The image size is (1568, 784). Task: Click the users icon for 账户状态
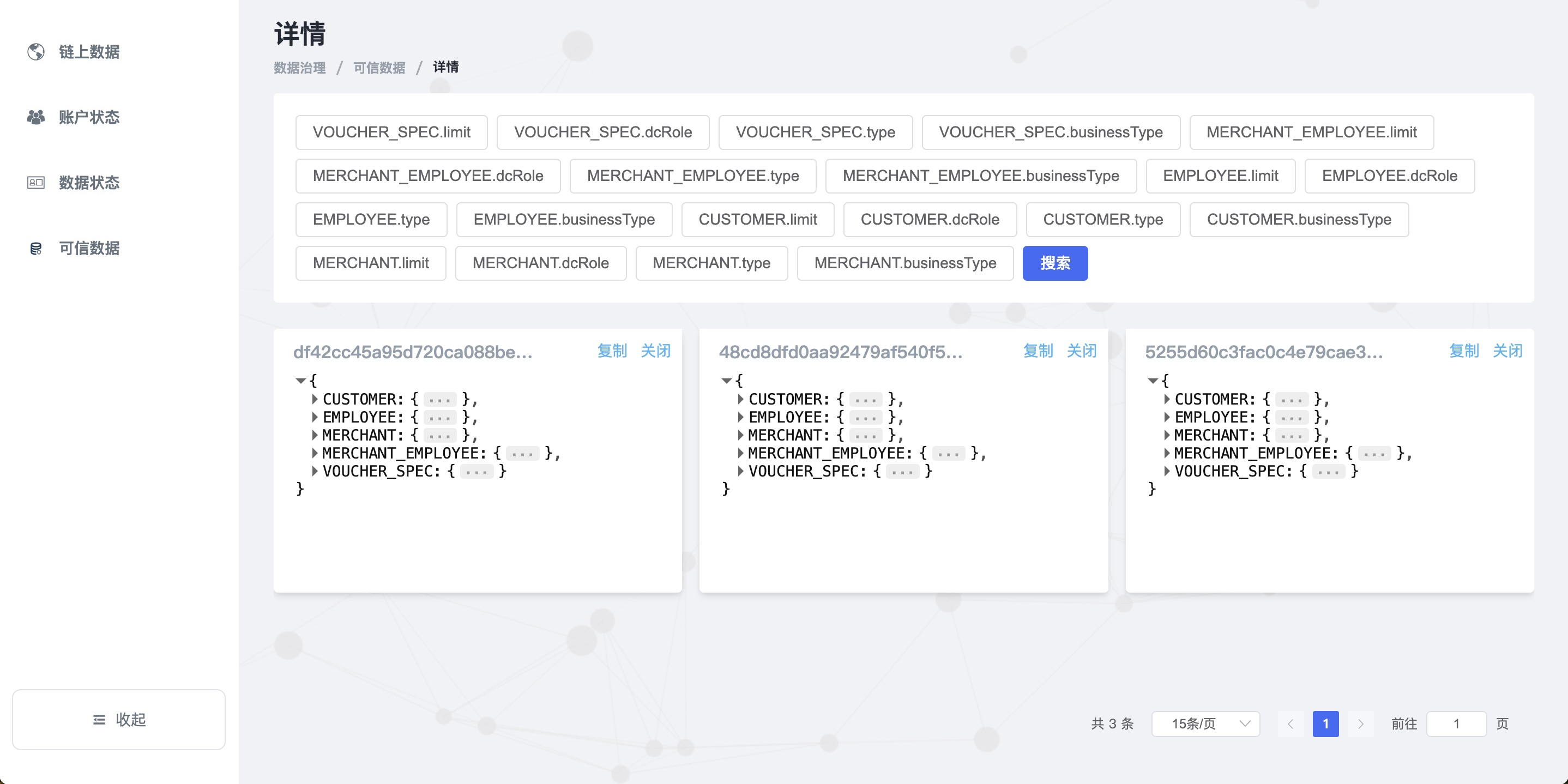click(36, 117)
